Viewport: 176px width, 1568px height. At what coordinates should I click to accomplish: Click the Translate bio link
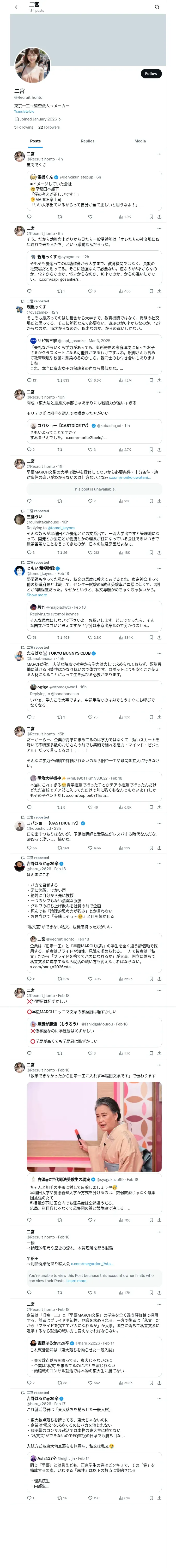24,111
